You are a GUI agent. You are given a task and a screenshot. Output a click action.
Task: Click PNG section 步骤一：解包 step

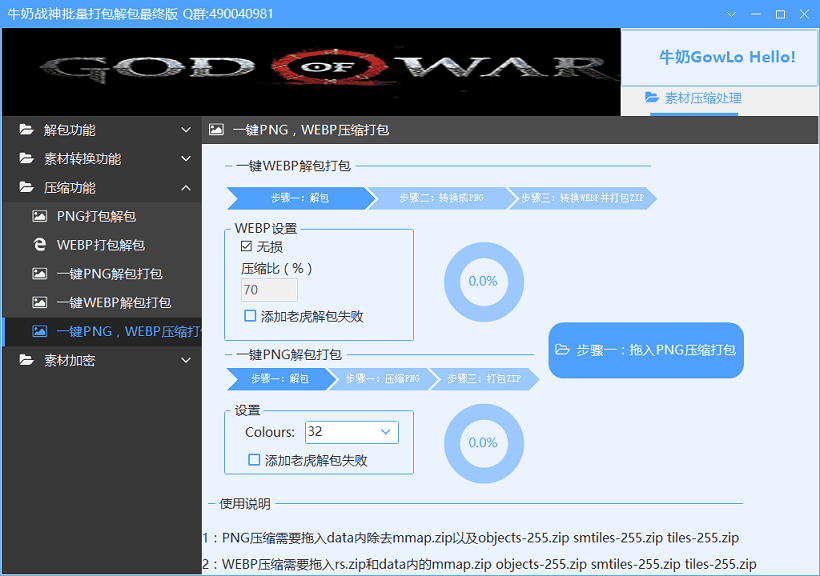pyautogui.click(x=280, y=379)
